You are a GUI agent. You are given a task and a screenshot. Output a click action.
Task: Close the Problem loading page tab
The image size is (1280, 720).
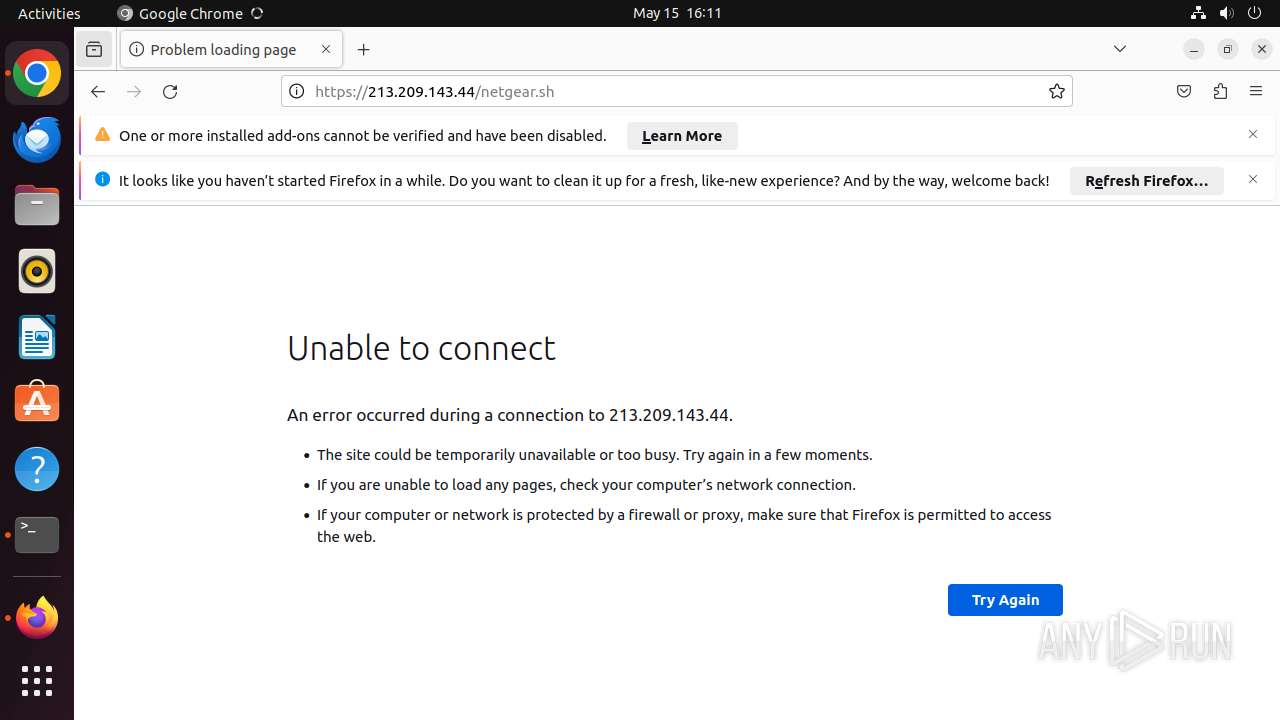tap(326, 49)
